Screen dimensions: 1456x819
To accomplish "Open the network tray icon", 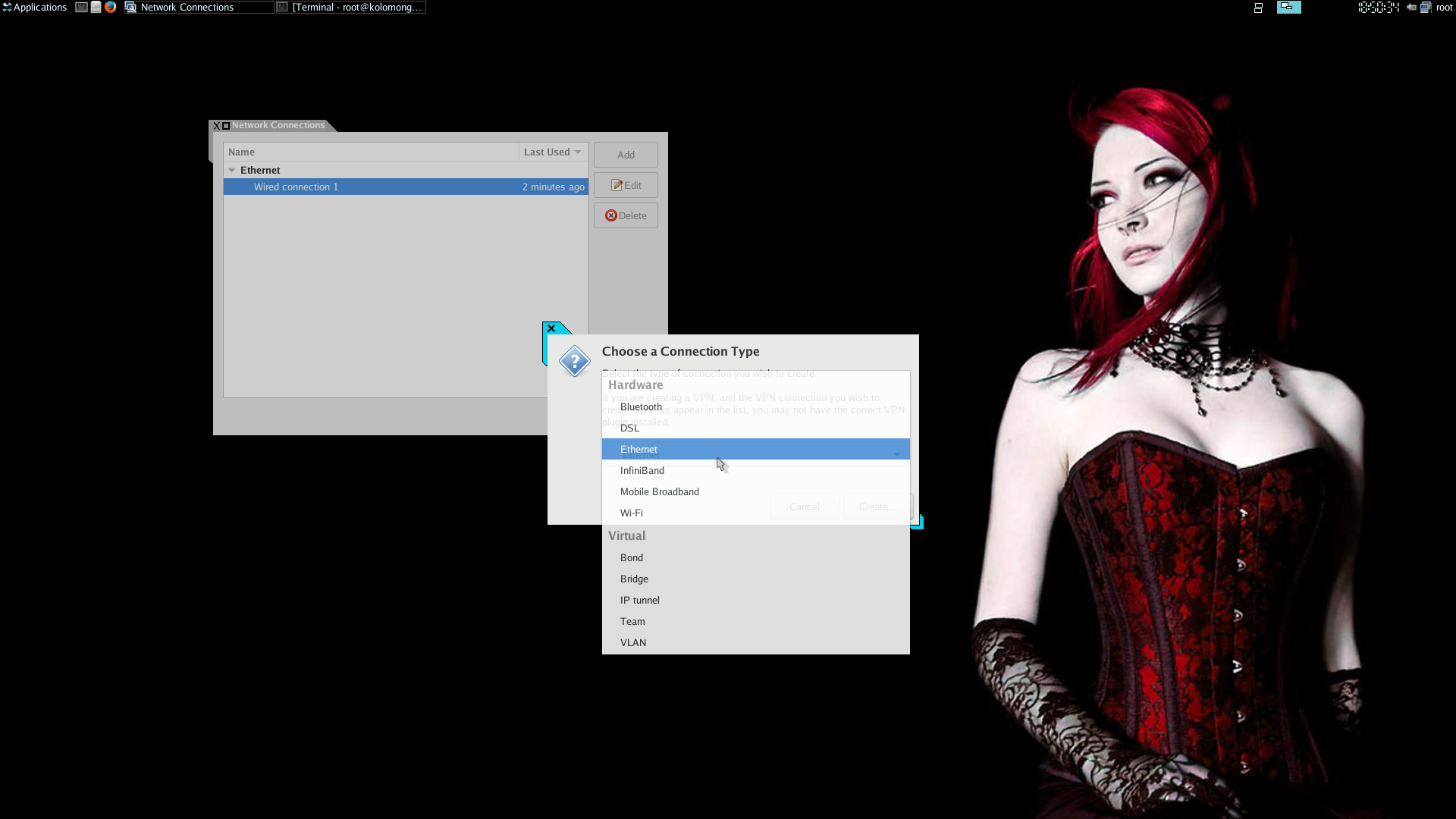I will pyautogui.click(x=1426, y=8).
